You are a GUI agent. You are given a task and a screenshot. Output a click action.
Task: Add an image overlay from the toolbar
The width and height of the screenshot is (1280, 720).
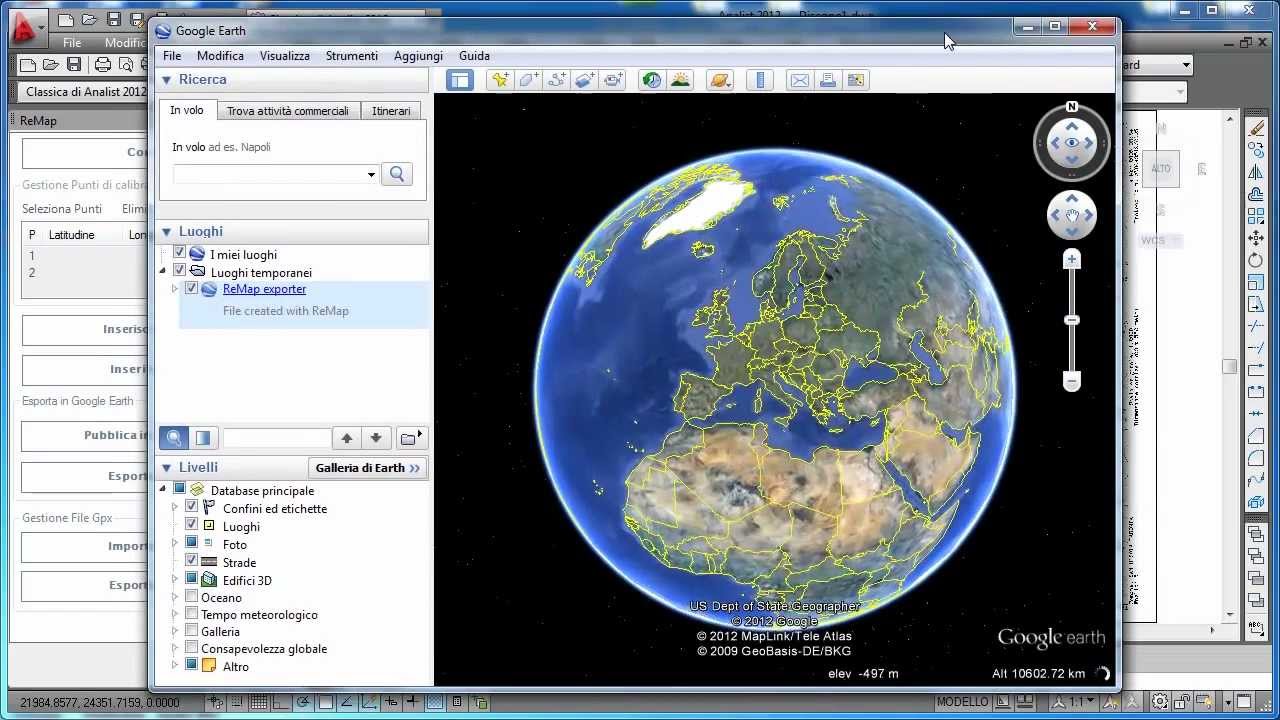click(585, 80)
